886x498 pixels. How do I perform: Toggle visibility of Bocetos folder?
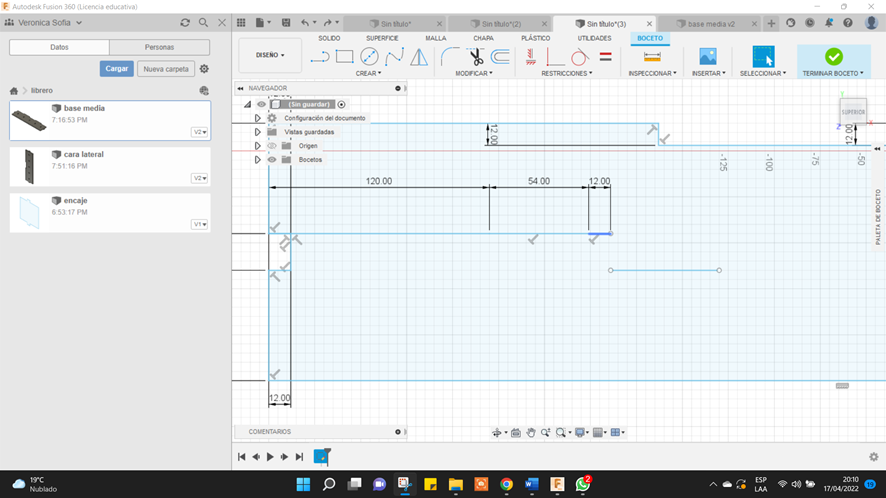pos(271,160)
